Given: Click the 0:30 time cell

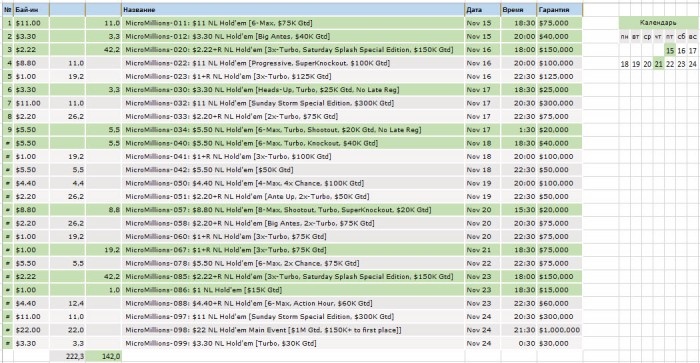Looking at the screenshot, I should [x=518, y=343].
